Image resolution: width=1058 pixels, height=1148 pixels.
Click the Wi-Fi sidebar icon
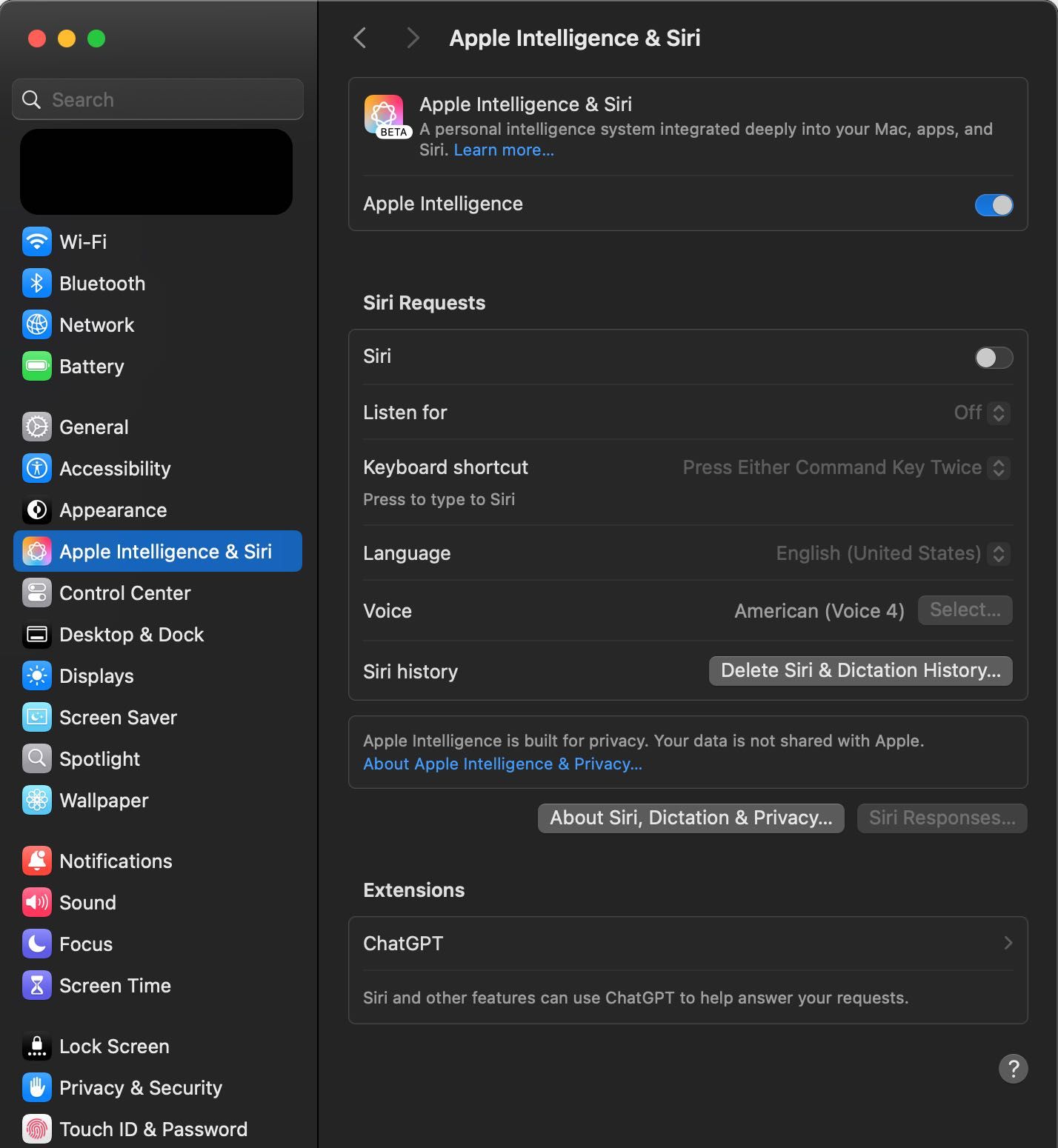click(x=37, y=241)
